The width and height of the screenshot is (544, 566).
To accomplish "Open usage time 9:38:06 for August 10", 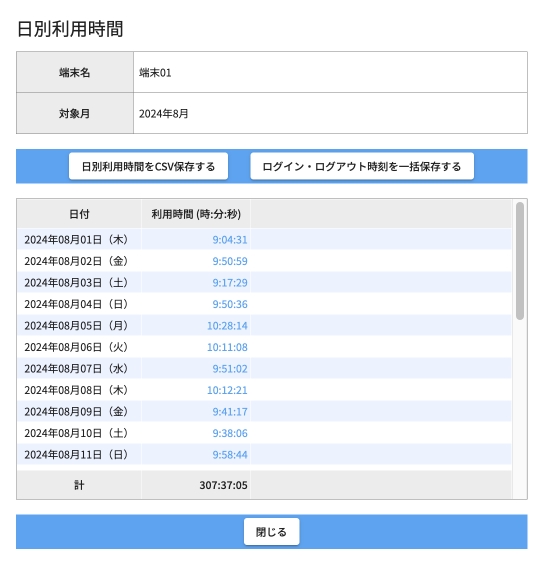I will tap(230, 433).
